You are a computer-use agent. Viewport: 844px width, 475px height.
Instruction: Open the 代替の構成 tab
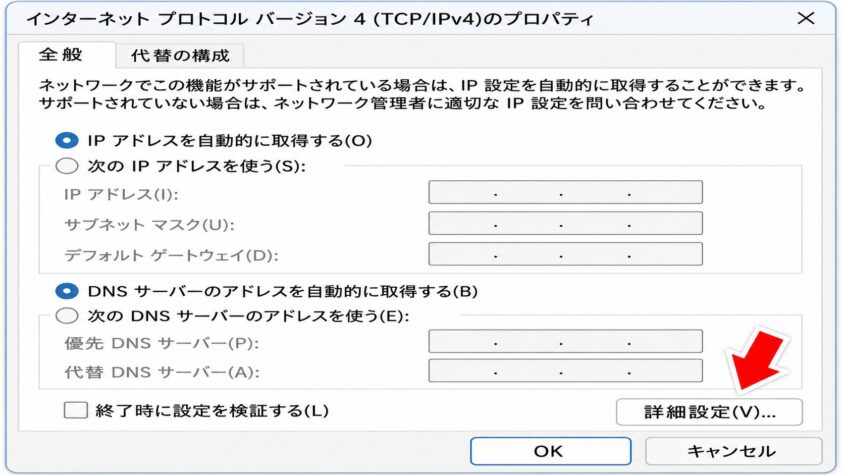tap(180, 55)
